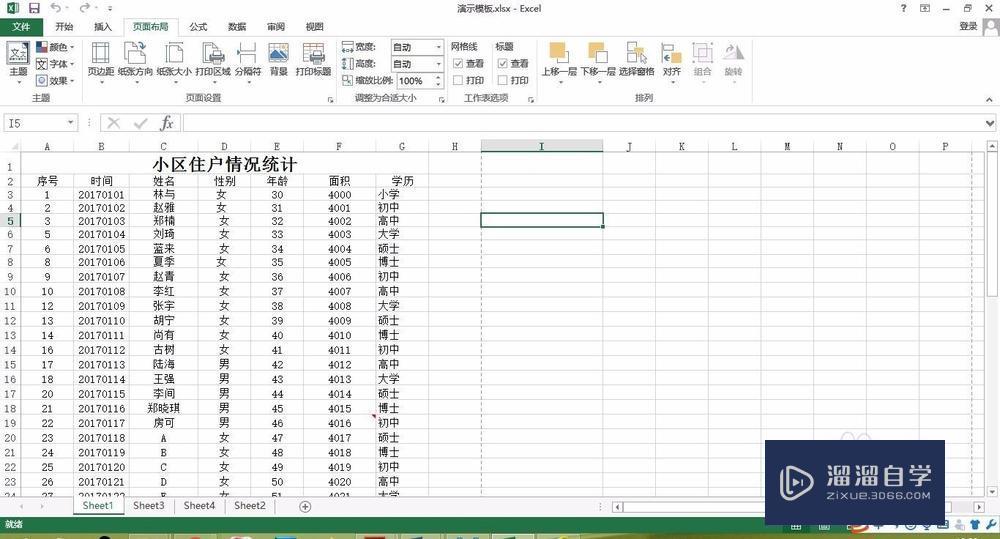Viewport: 1000px width, 539px height.
Task: Click Insert Function fx button
Action: (x=166, y=122)
